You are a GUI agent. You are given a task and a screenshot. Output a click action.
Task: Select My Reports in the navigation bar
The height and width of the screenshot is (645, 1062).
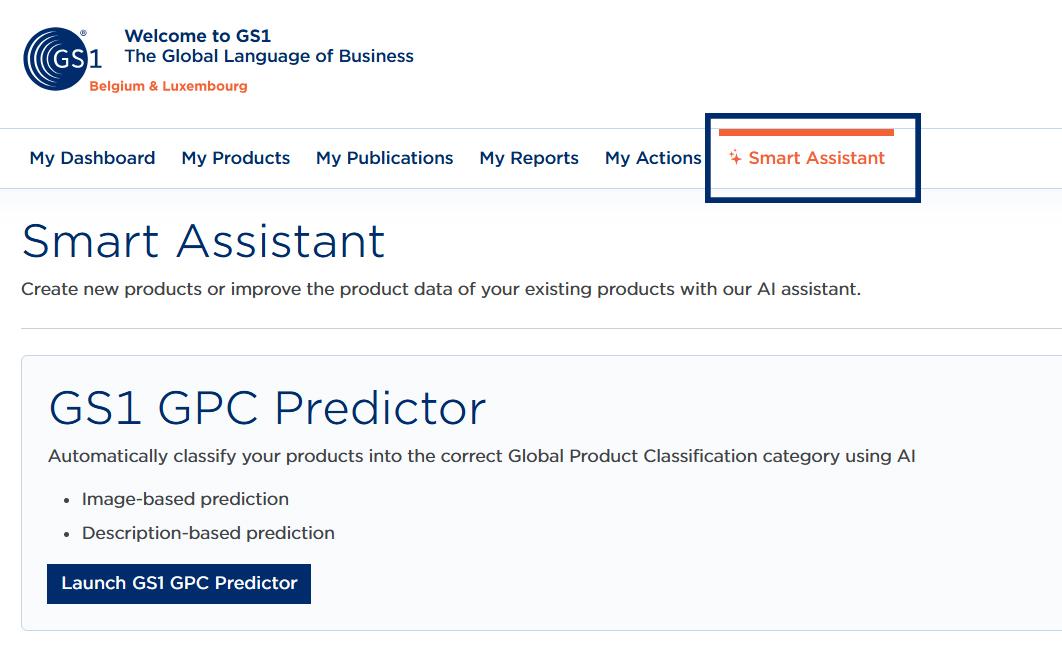(529, 158)
